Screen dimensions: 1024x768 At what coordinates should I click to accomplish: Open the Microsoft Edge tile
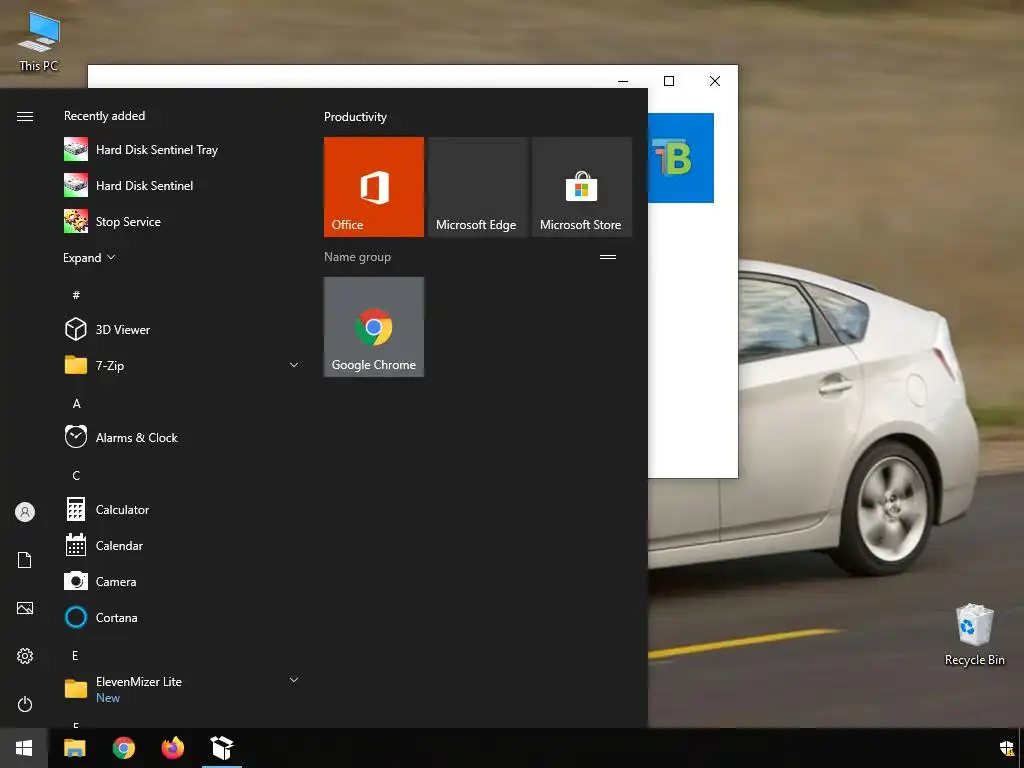tap(477, 187)
